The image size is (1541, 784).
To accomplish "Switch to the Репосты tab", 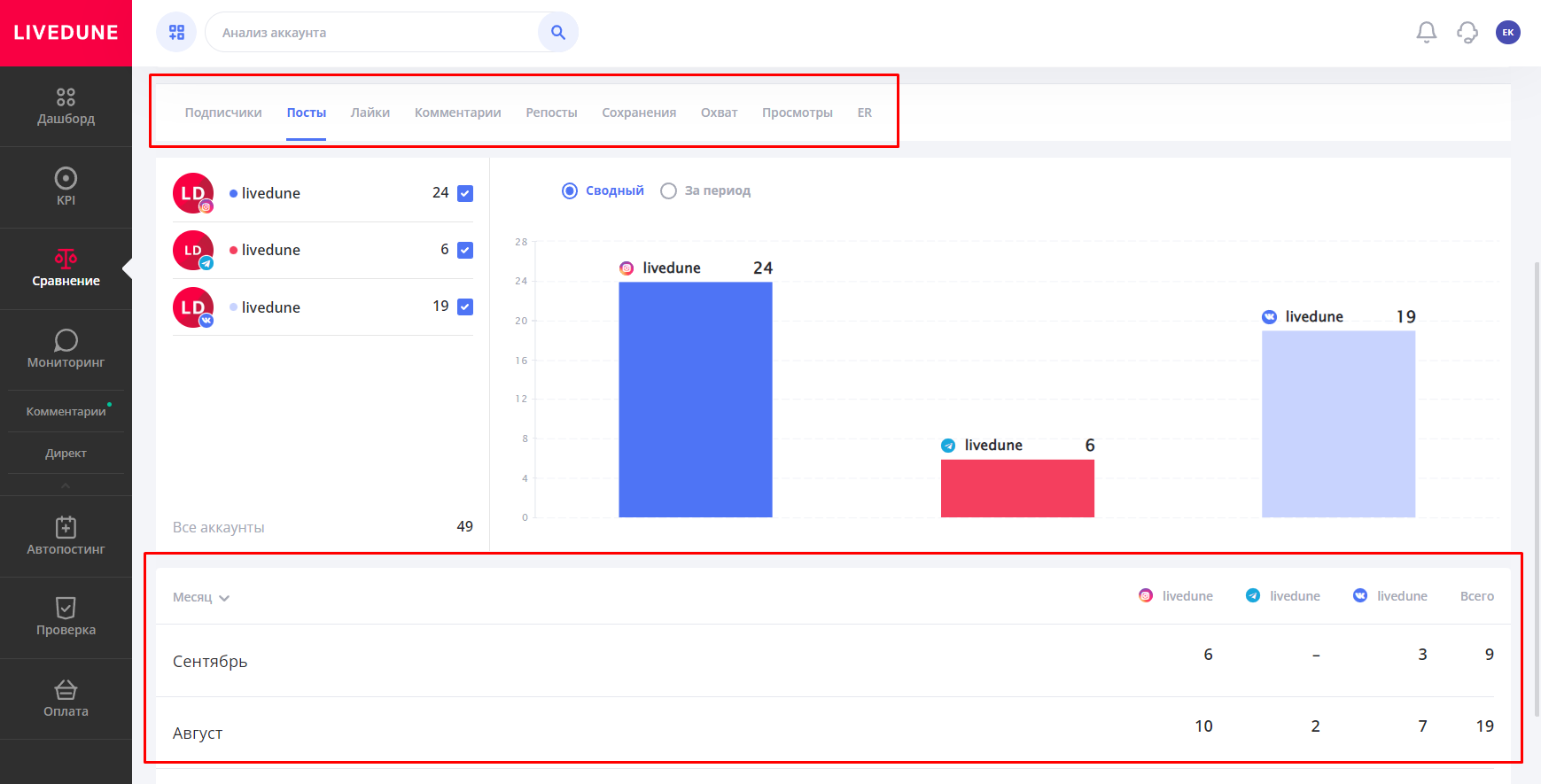I will [x=551, y=113].
